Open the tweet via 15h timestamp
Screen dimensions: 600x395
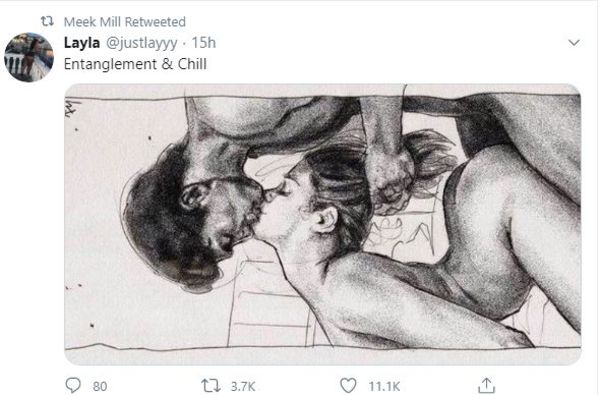[x=204, y=42]
